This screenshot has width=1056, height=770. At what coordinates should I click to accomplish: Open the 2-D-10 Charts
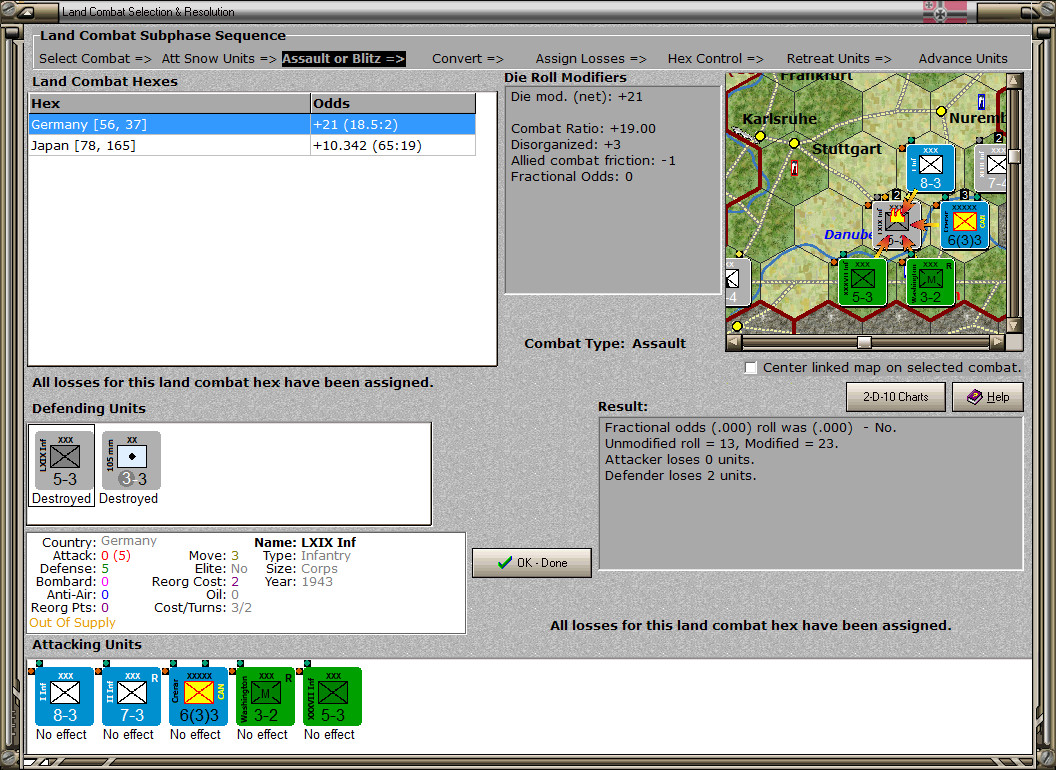[x=896, y=397]
